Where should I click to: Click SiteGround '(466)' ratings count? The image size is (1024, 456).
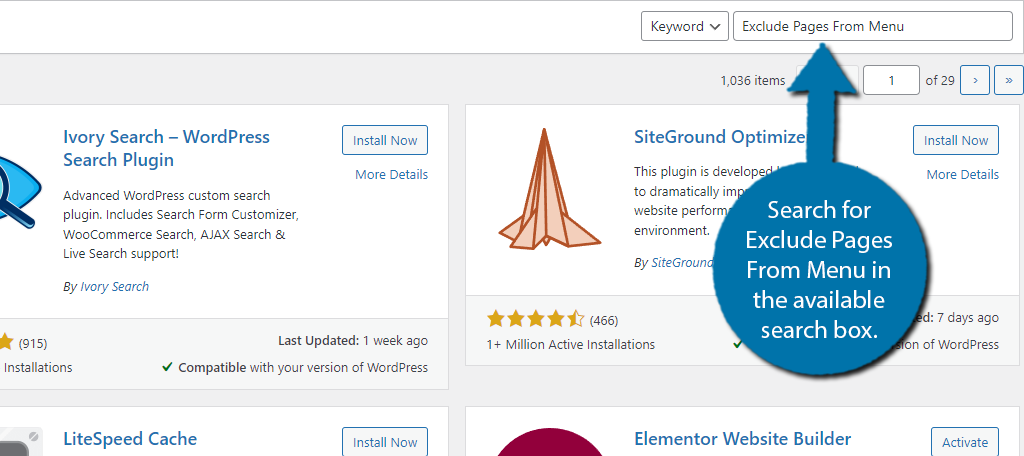[x=603, y=321]
